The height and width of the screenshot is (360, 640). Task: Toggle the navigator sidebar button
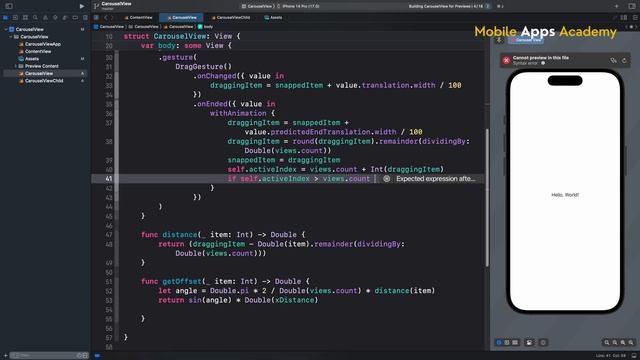tap(9, 6)
